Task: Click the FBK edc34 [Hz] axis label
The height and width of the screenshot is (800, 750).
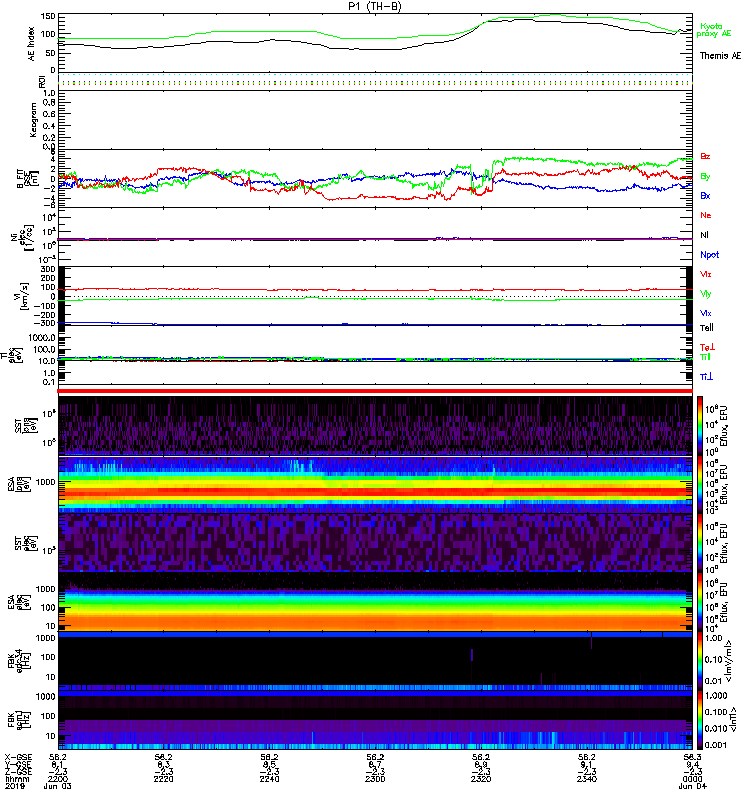Action: coord(17,659)
